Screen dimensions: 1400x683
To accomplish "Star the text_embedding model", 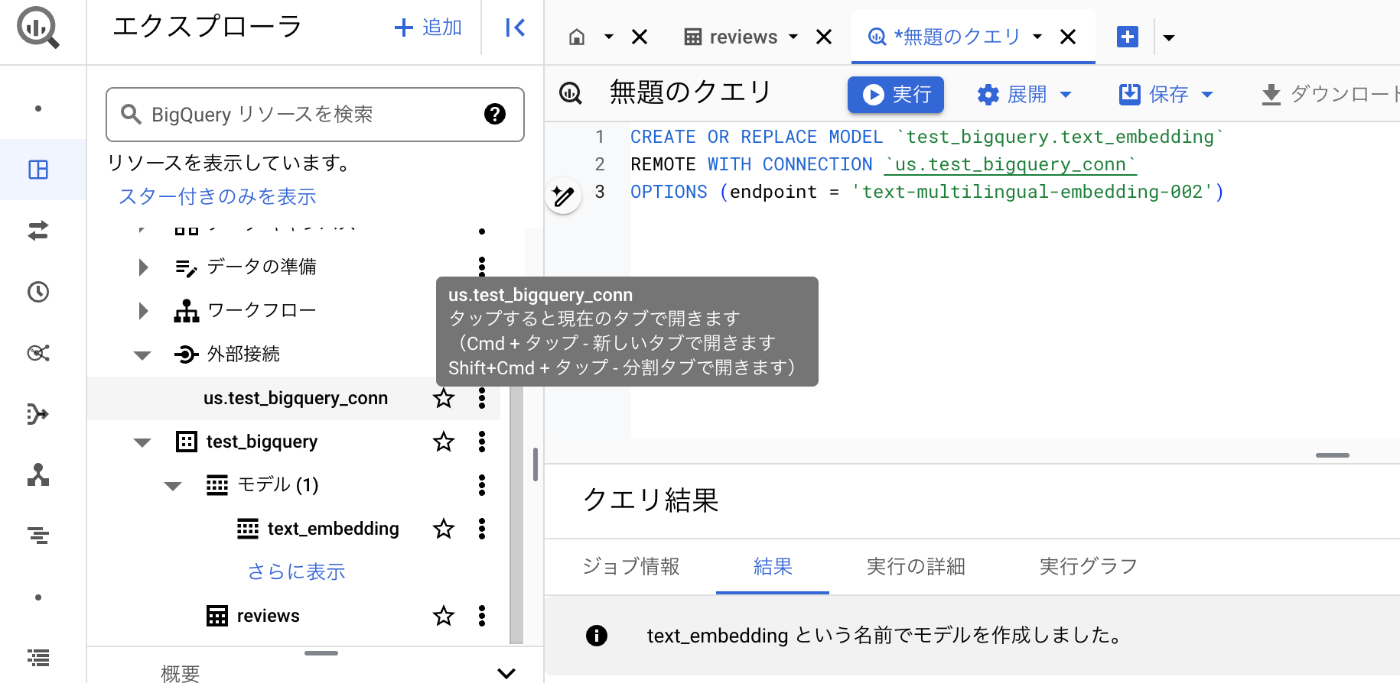I will 443,529.
